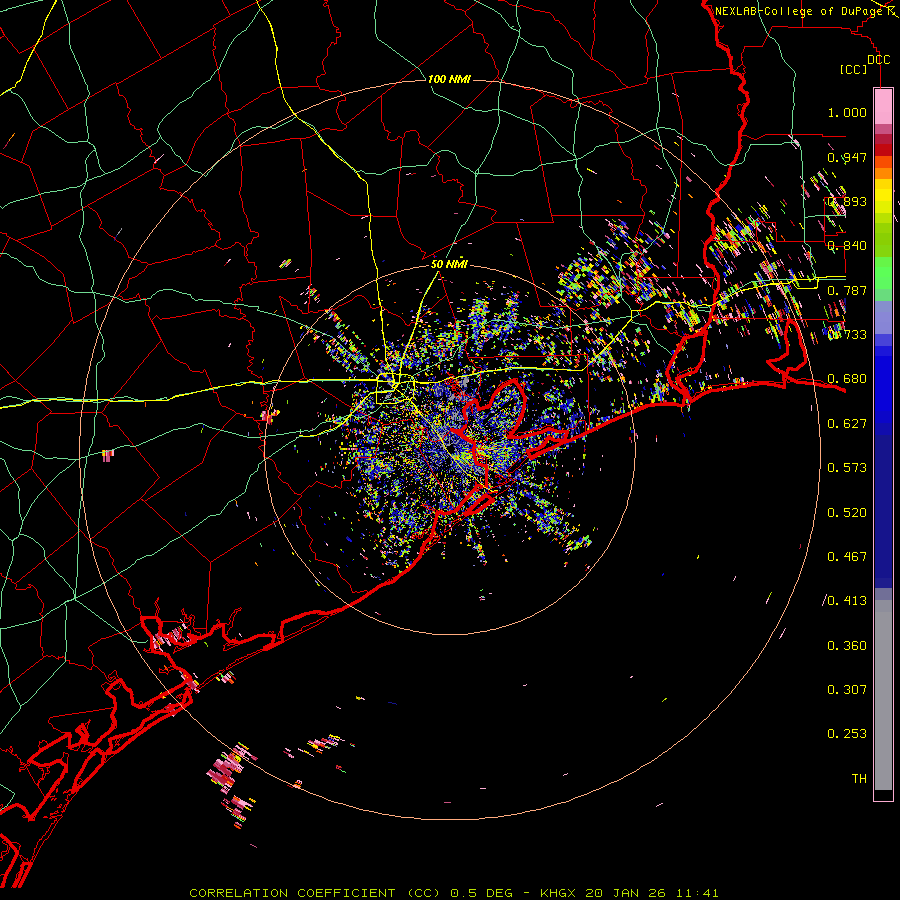900x900 pixels.
Task: Click the KHGX radar site identifier
Action: (x=559, y=893)
